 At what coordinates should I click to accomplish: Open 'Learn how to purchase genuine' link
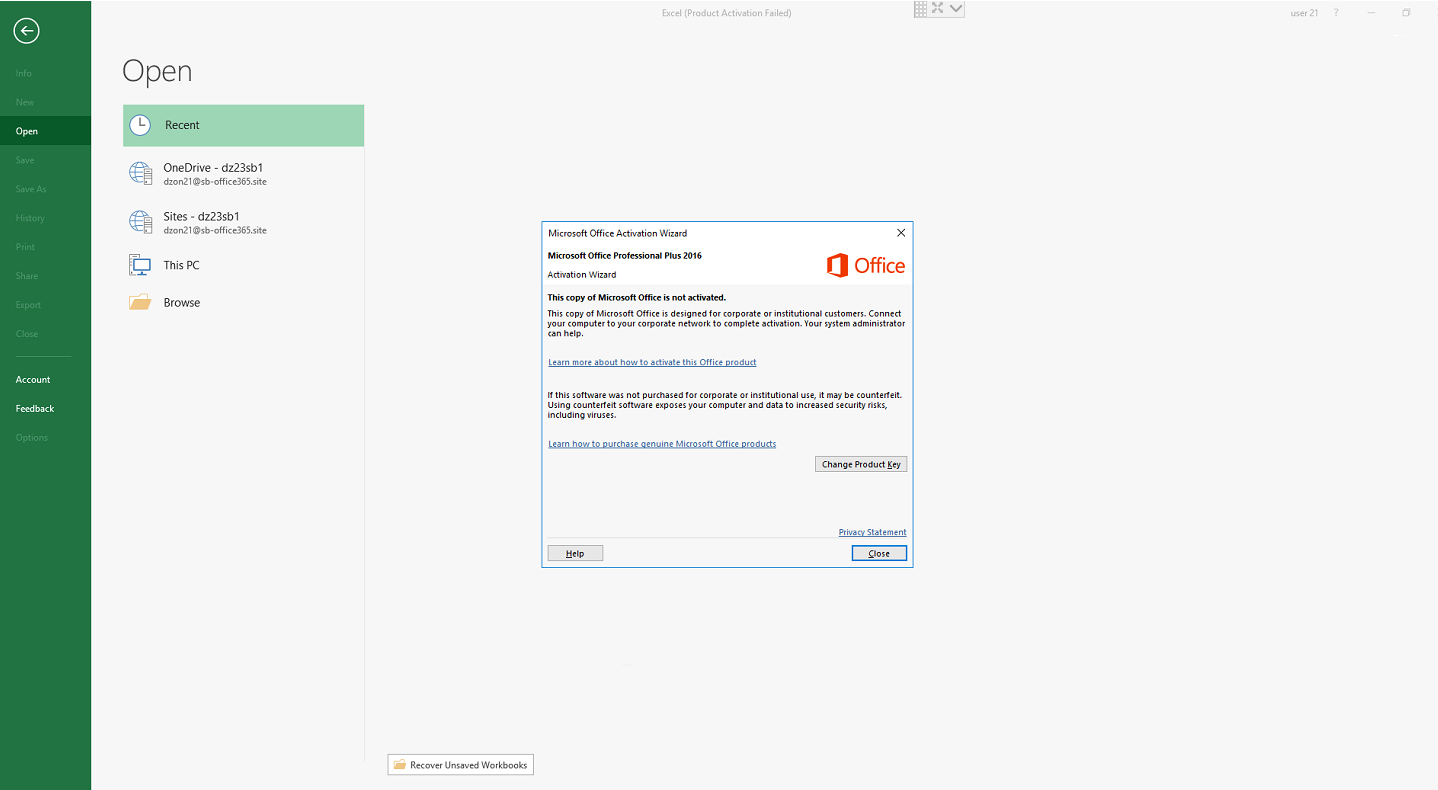[662, 443]
